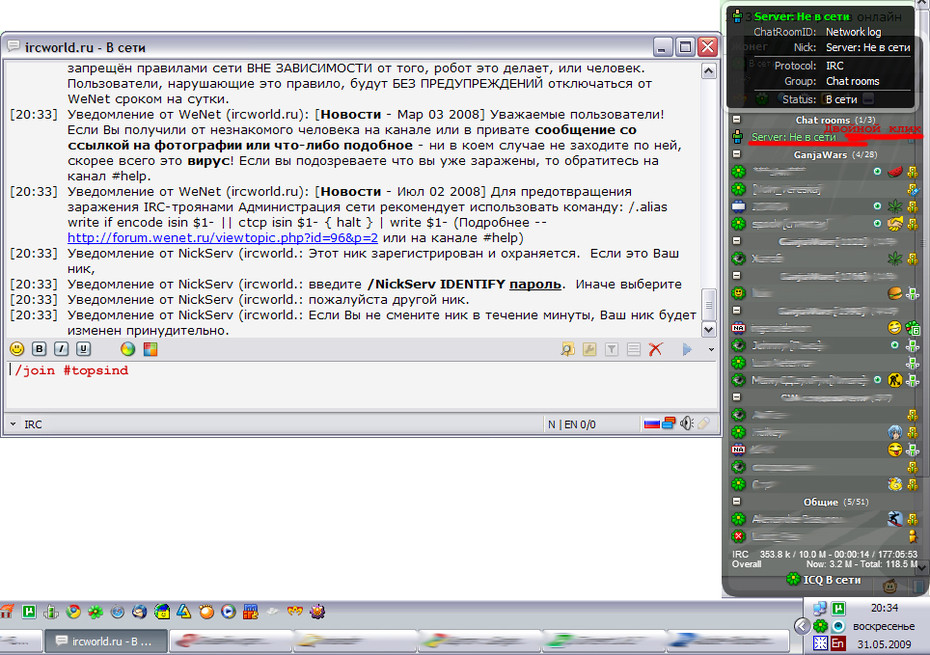The height and width of the screenshot is (655, 930).
Task: Click the filter funnel icon
Action: (x=611, y=349)
